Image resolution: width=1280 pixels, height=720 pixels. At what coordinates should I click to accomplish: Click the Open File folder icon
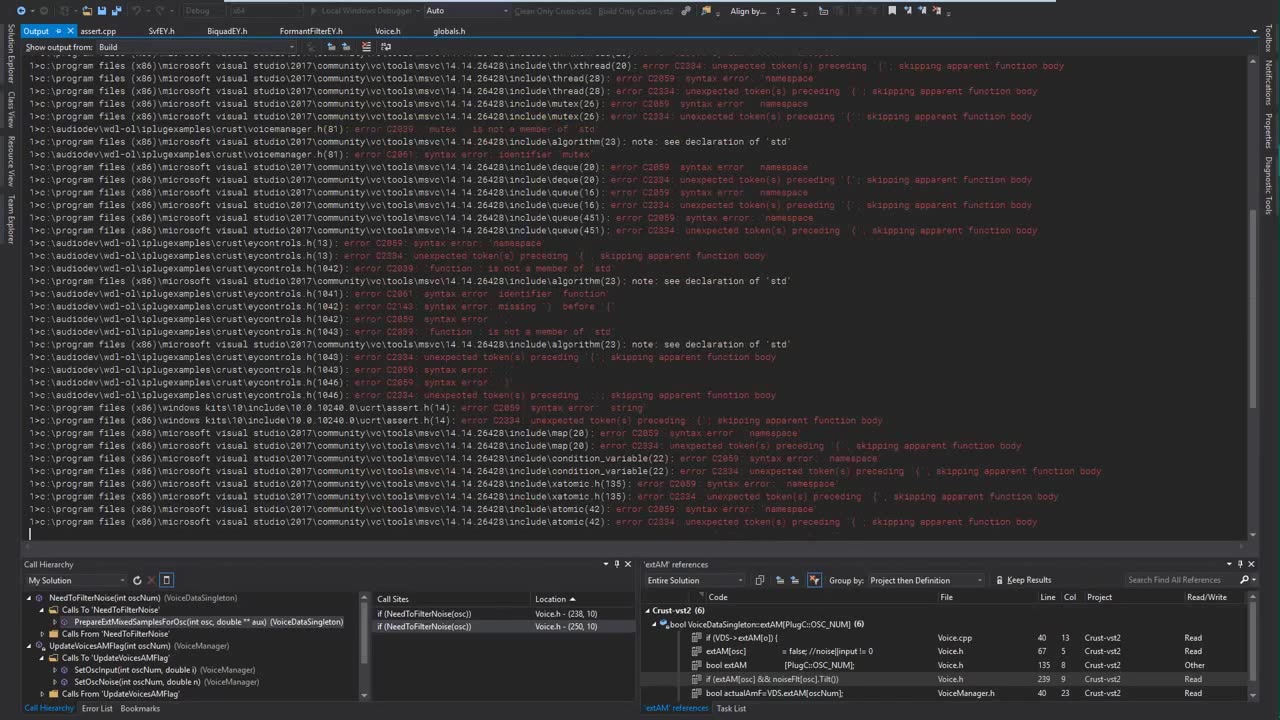[x=87, y=11]
